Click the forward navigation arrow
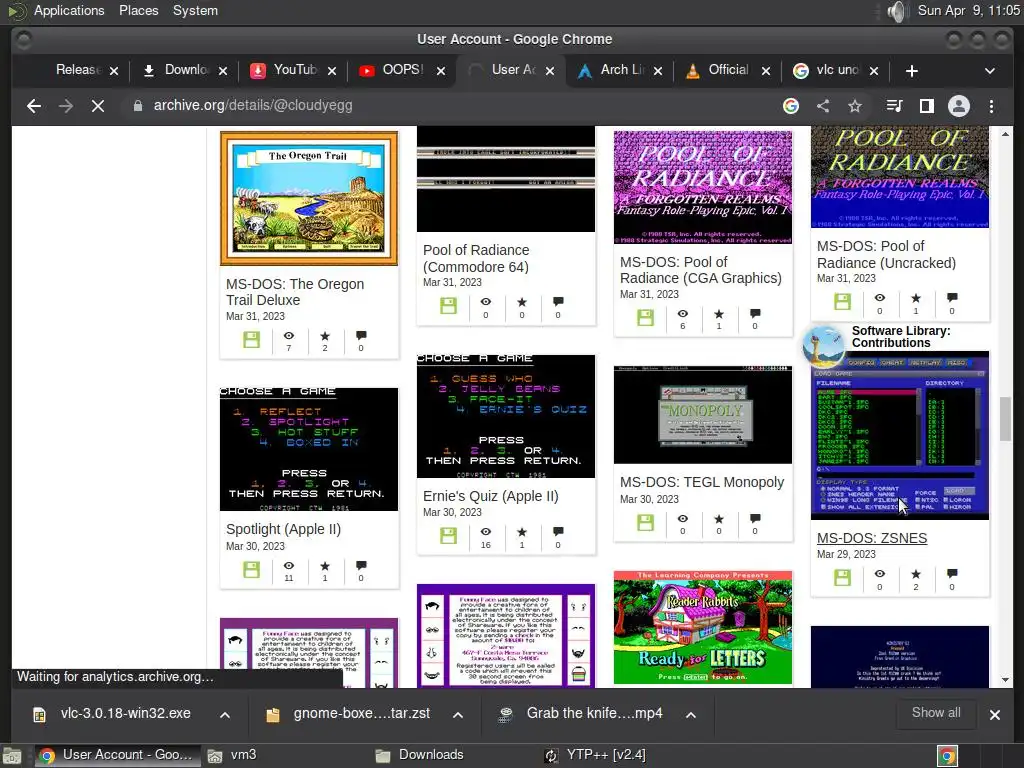The height and width of the screenshot is (768, 1024). [66, 106]
